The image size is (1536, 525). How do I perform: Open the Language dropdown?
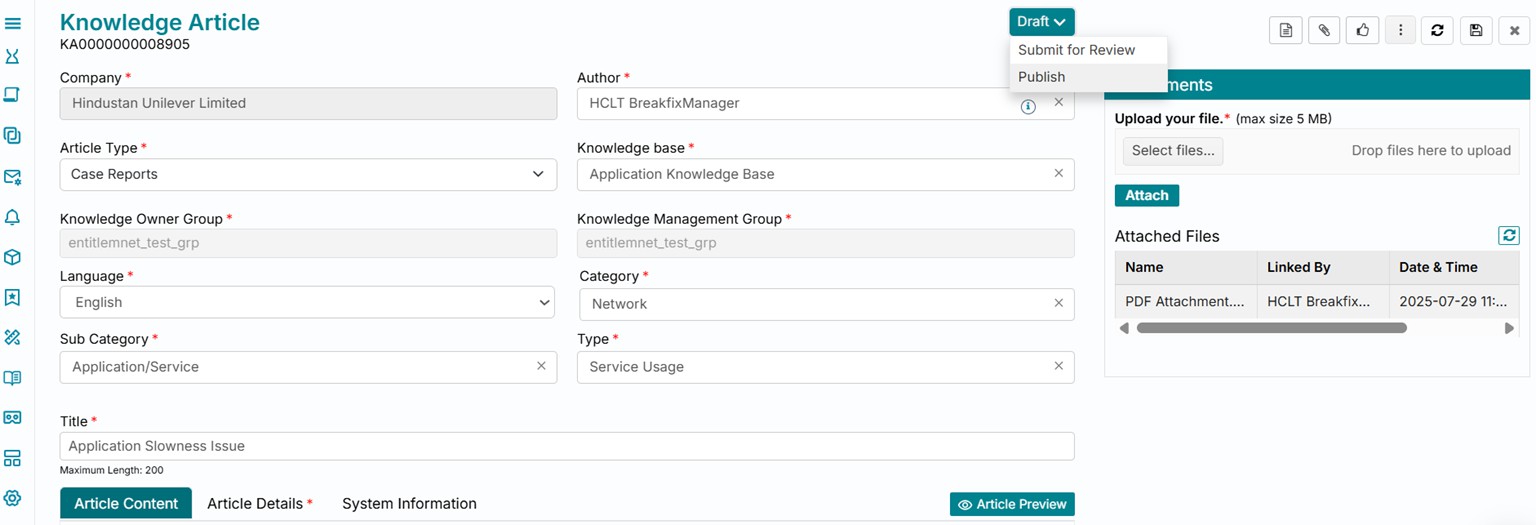(308, 302)
